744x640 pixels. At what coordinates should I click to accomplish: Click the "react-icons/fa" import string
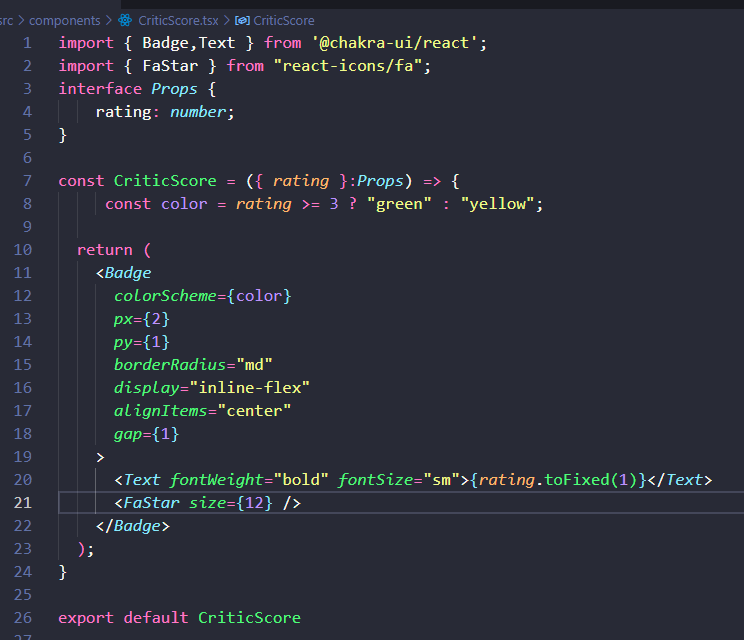click(x=348, y=66)
